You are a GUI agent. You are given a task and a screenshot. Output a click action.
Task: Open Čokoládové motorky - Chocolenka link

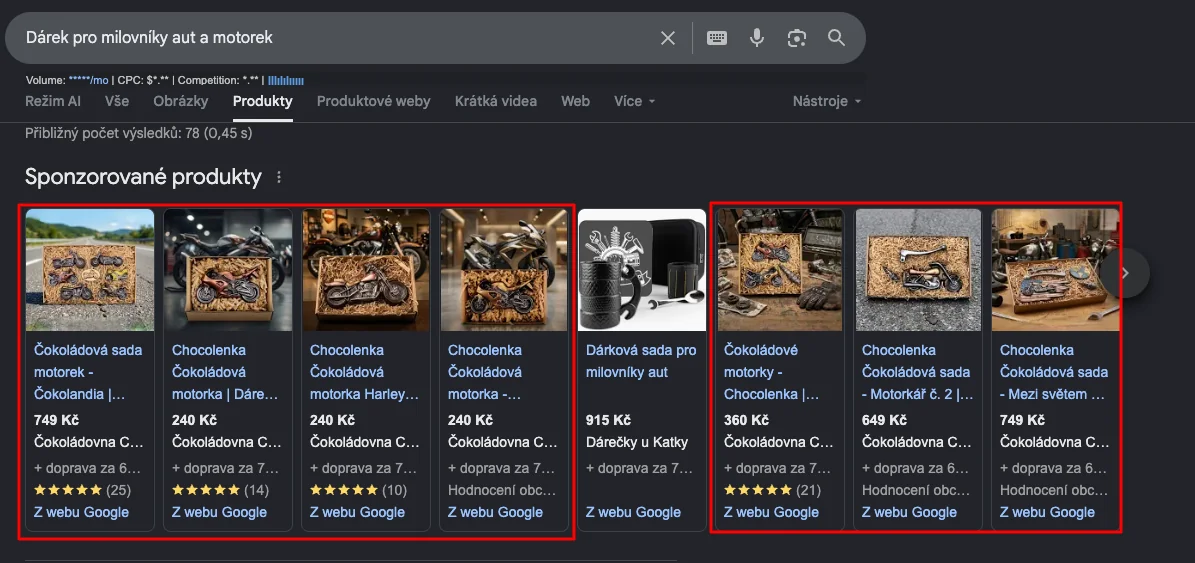pyautogui.click(x=771, y=373)
